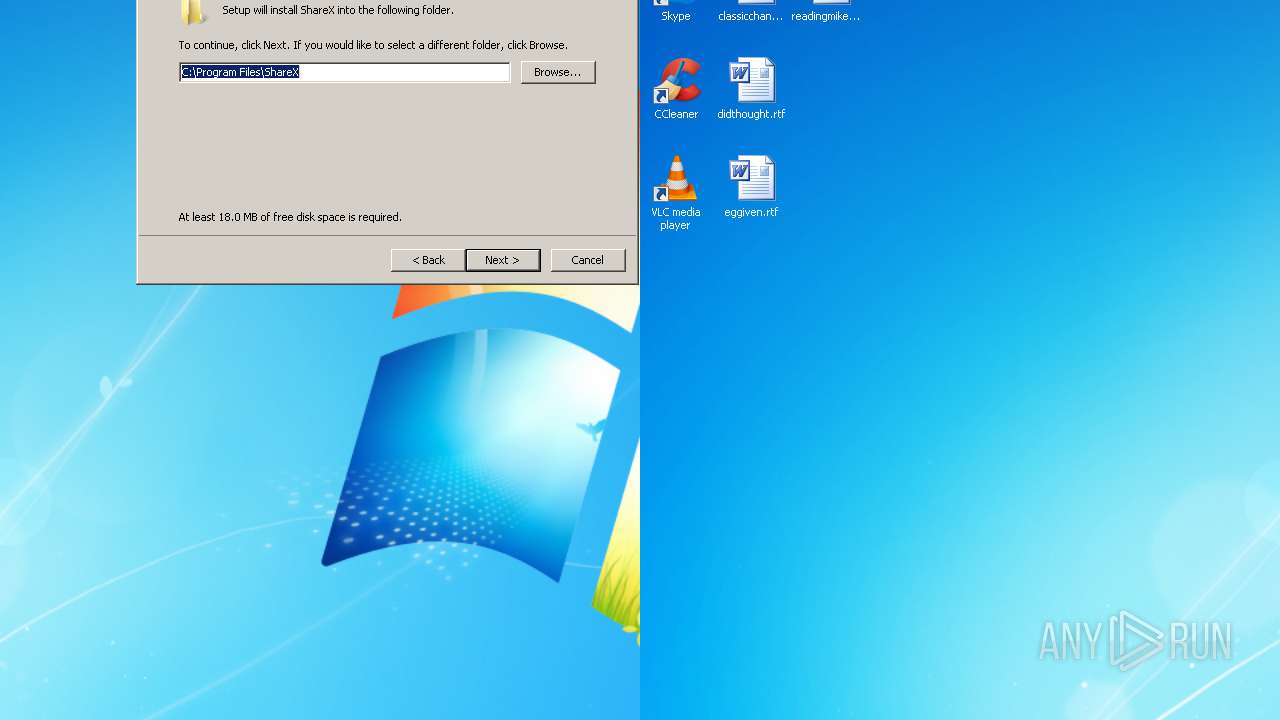This screenshot has width=1280, height=720.
Task: Go back with the < Back button
Action: coord(428,260)
